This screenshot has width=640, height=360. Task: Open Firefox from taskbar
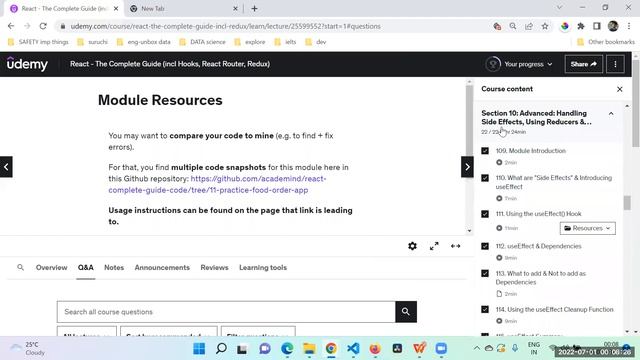(x=375, y=349)
